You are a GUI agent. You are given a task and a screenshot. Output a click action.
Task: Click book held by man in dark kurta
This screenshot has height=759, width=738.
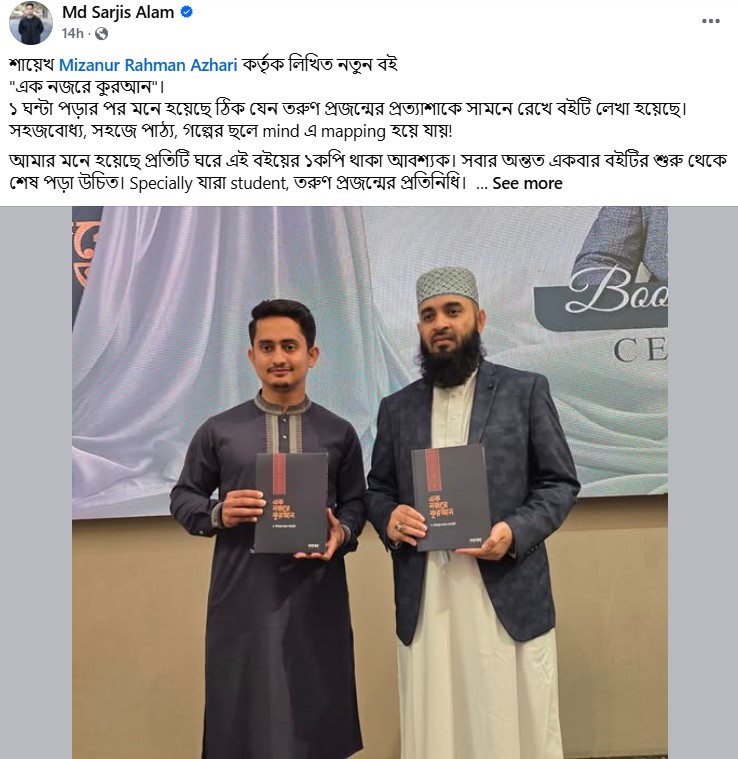(x=291, y=503)
